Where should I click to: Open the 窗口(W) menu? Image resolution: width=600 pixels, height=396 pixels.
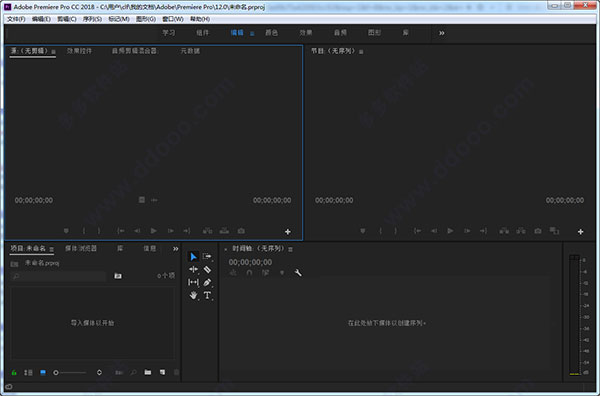tap(173, 19)
